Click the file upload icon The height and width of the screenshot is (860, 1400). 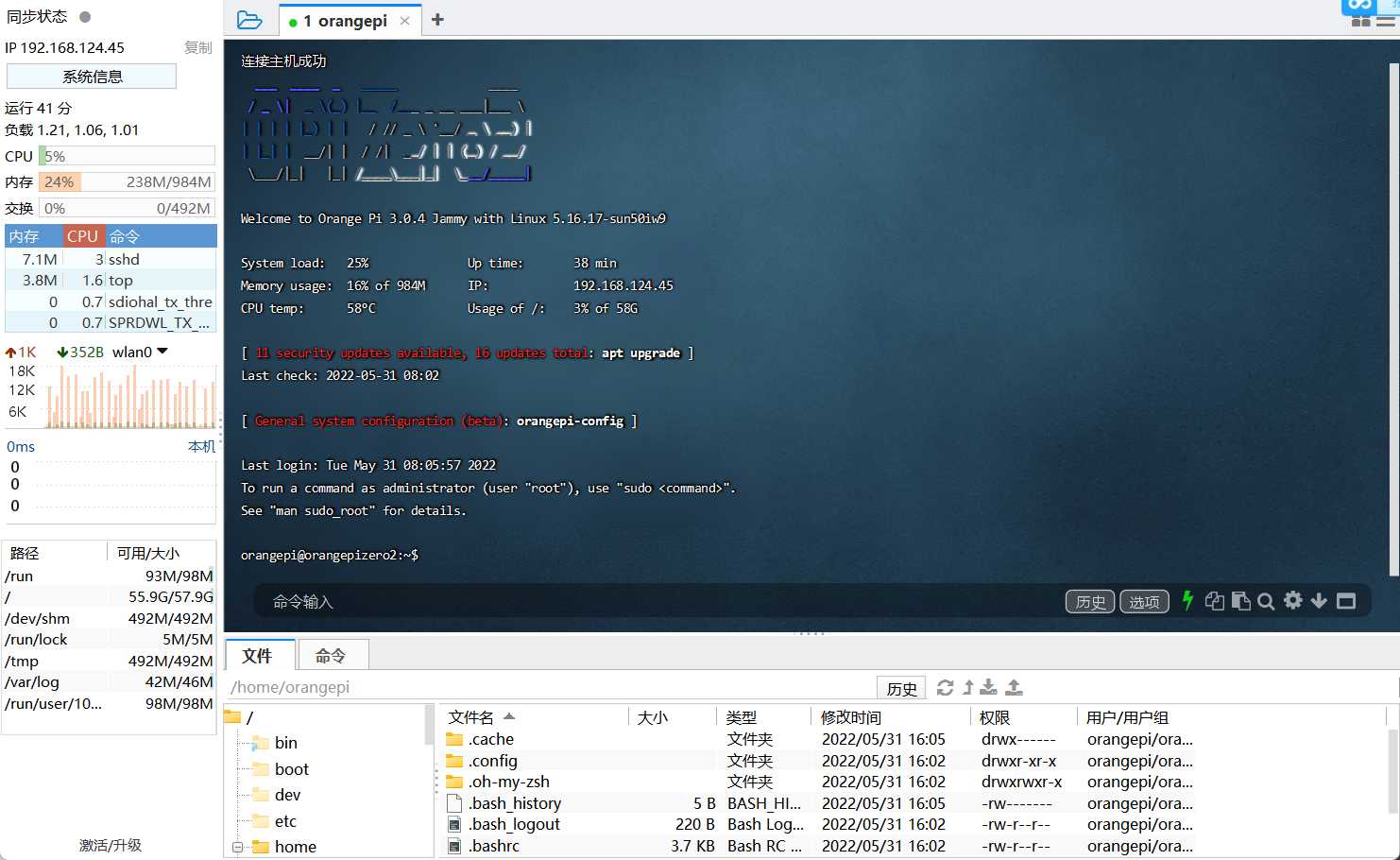1014,687
